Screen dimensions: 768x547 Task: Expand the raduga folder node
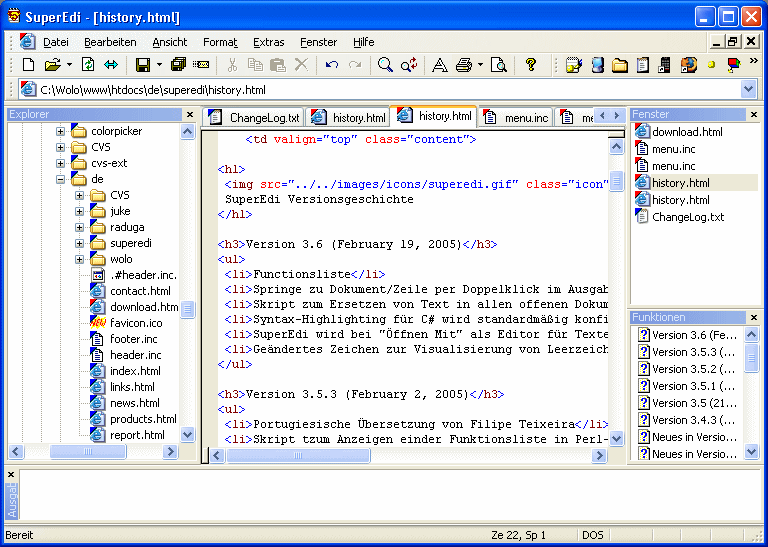(x=79, y=227)
